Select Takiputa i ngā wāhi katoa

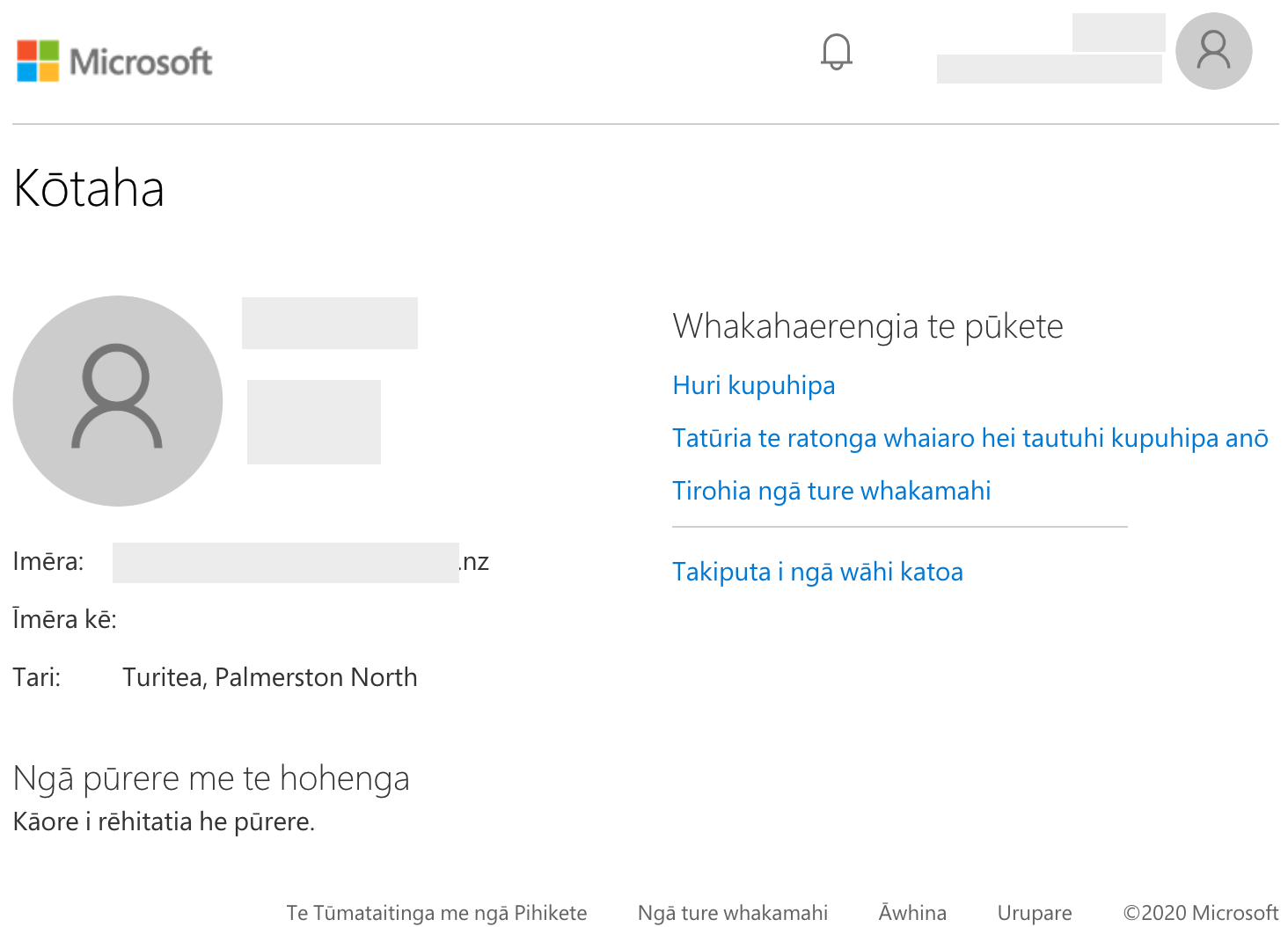(x=816, y=572)
